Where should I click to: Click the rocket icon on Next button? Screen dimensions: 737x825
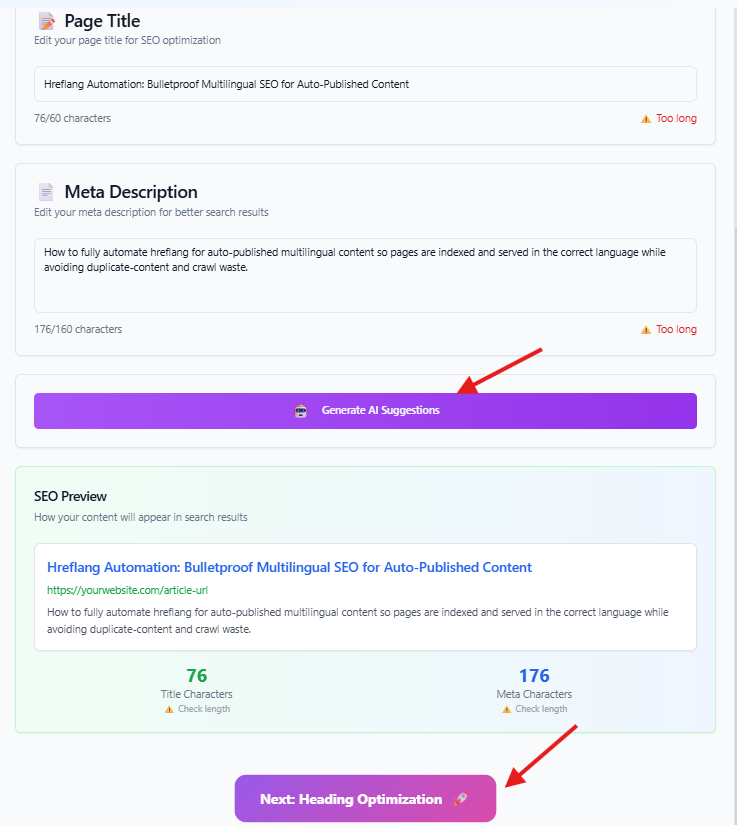click(461, 799)
